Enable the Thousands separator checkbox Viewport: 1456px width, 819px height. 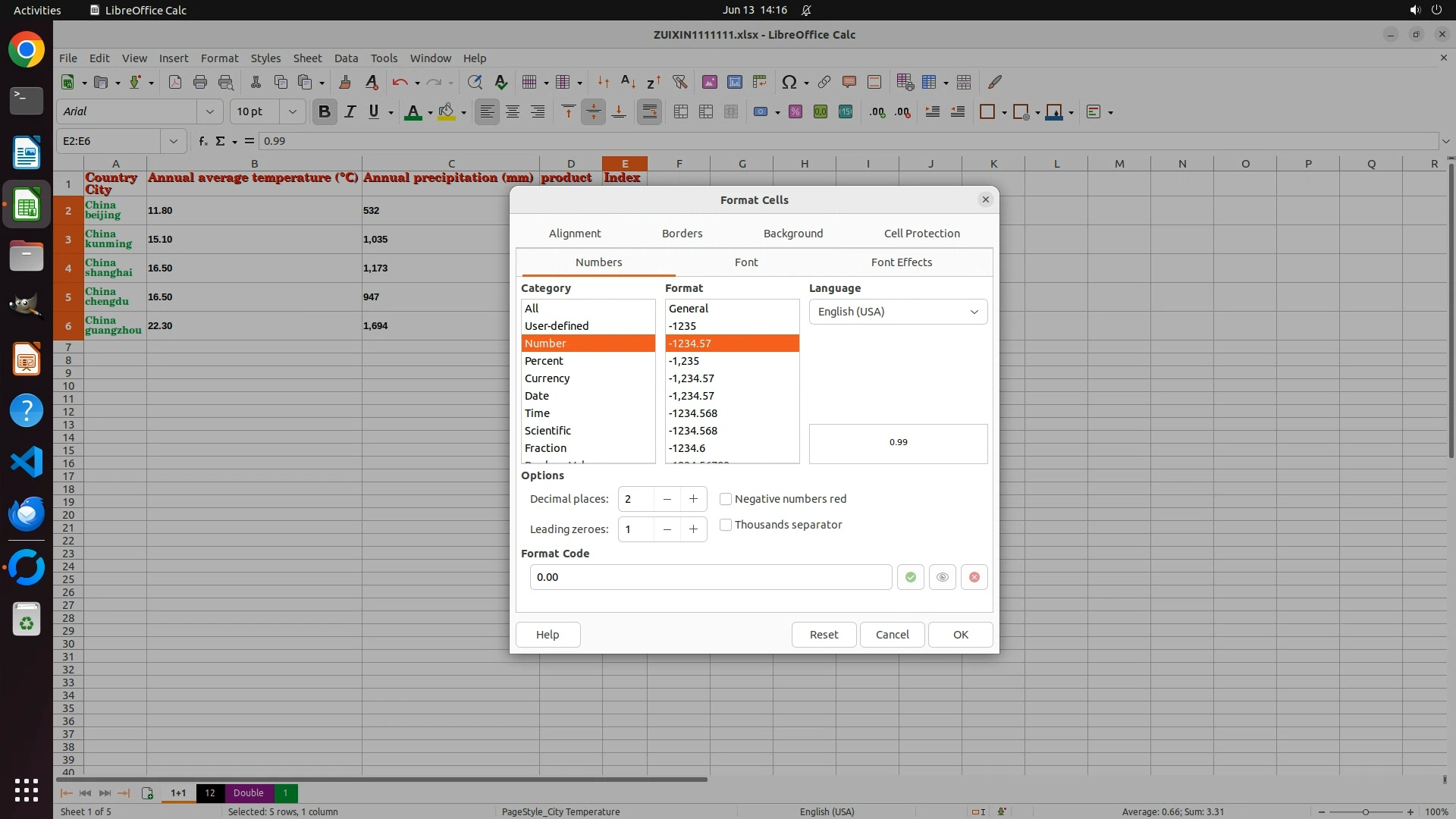pyautogui.click(x=726, y=525)
